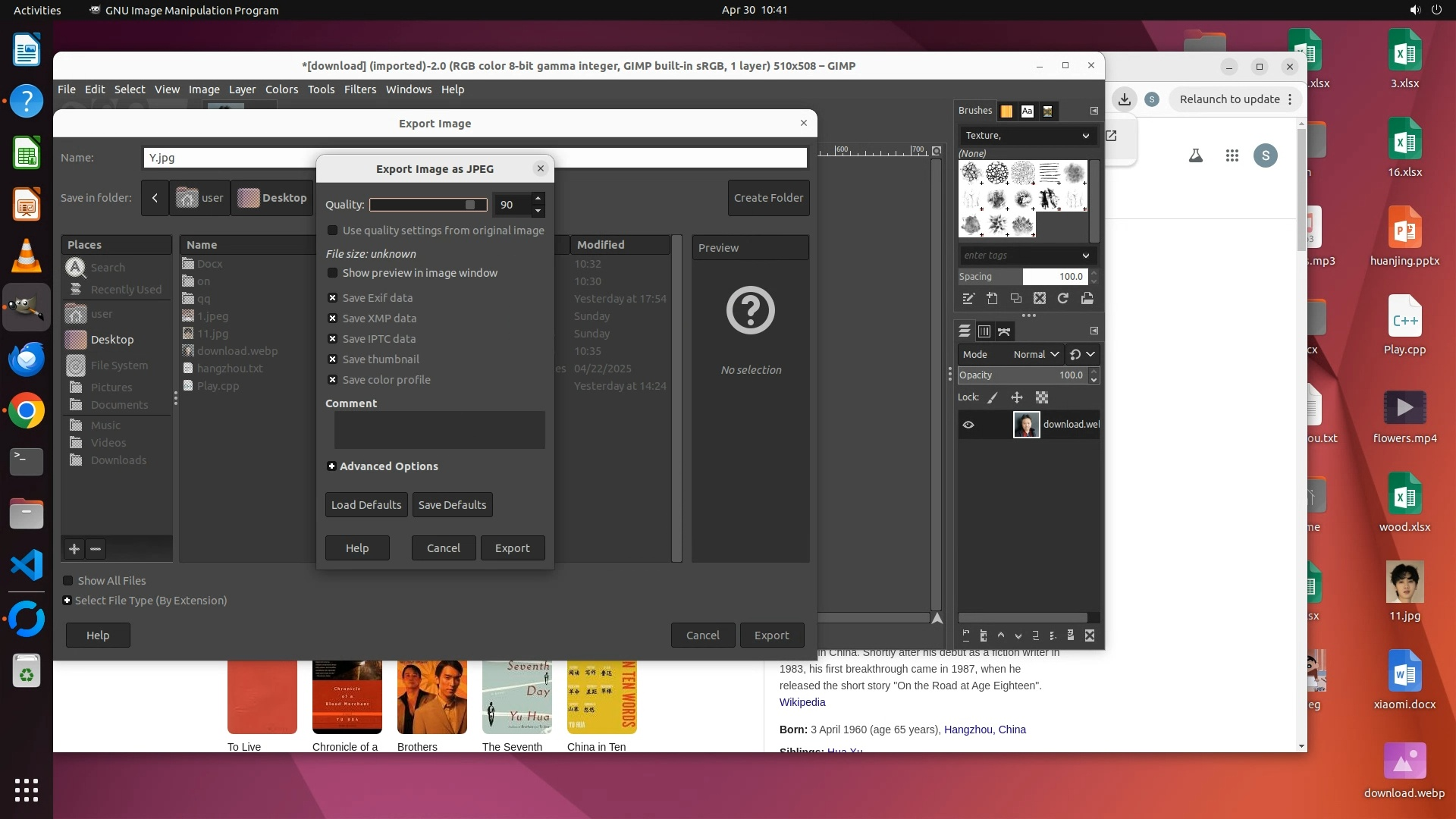Click the lock pixels paintbrush icon
1456x819 pixels.
(993, 397)
